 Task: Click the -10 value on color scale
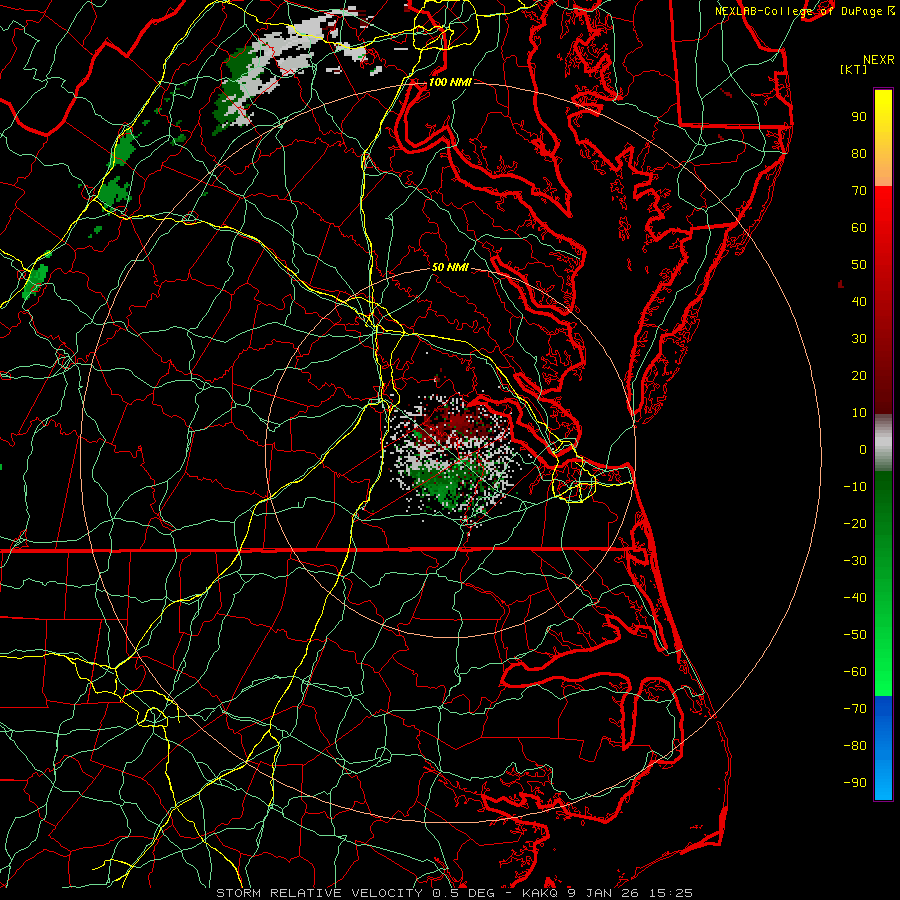click(855, 487)
